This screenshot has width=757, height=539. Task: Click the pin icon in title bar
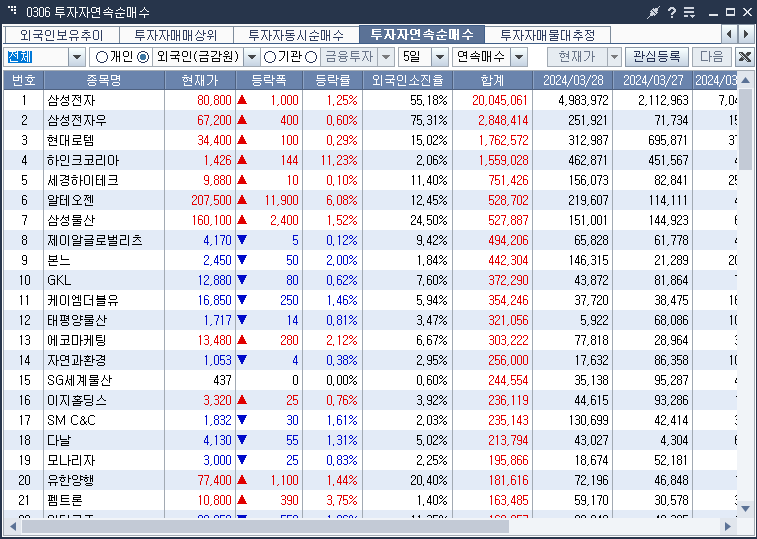coord(653,12)
